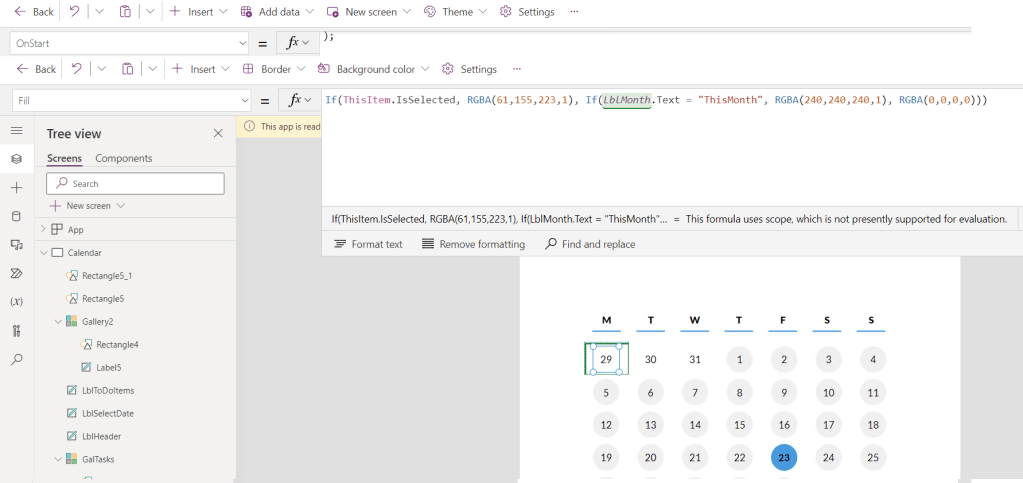This screenshot has height=483, width=1023.
Task: Select day 29 on calendar
Action: [x=606, y=359]
